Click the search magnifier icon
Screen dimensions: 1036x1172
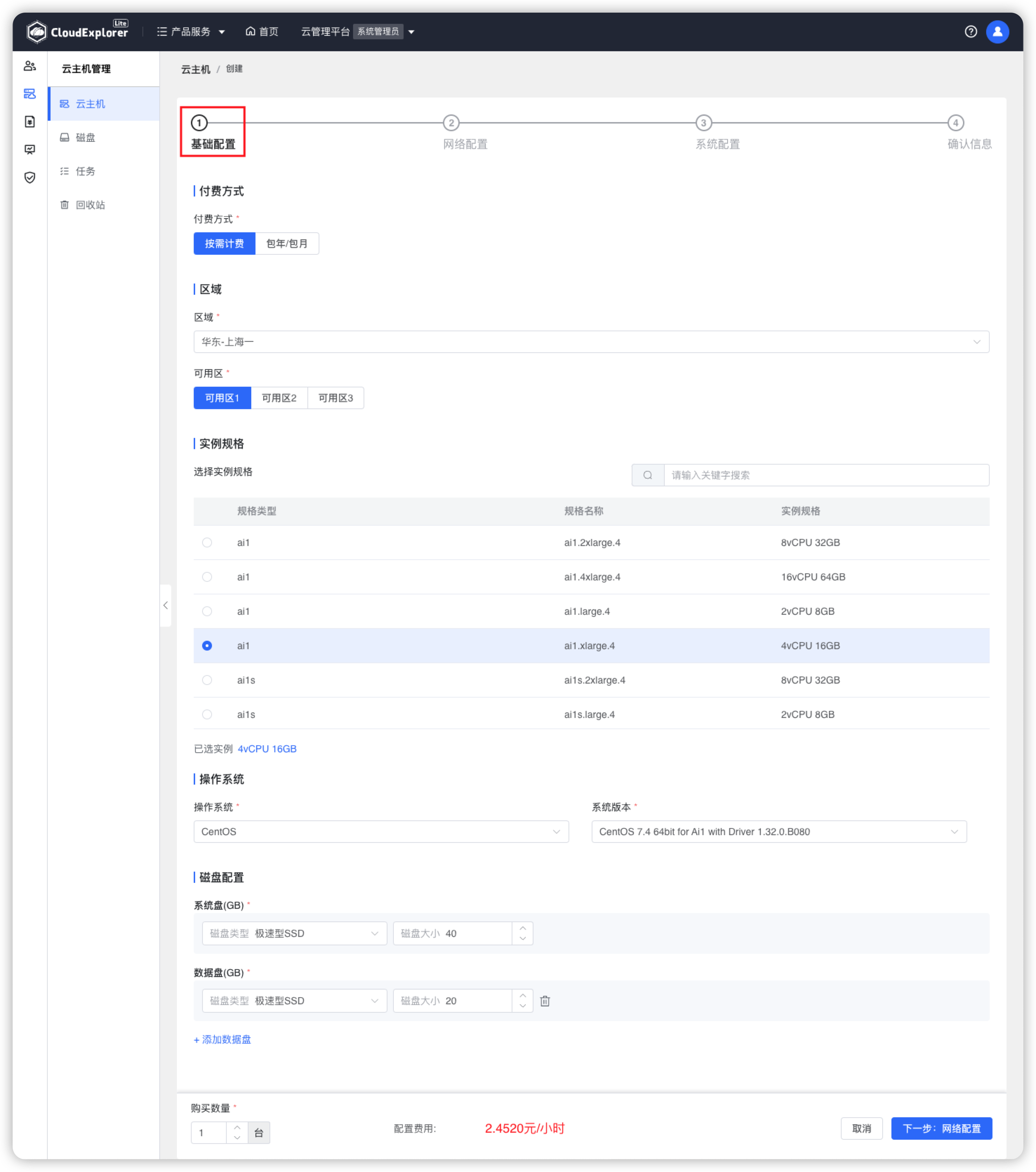(648, 475)
